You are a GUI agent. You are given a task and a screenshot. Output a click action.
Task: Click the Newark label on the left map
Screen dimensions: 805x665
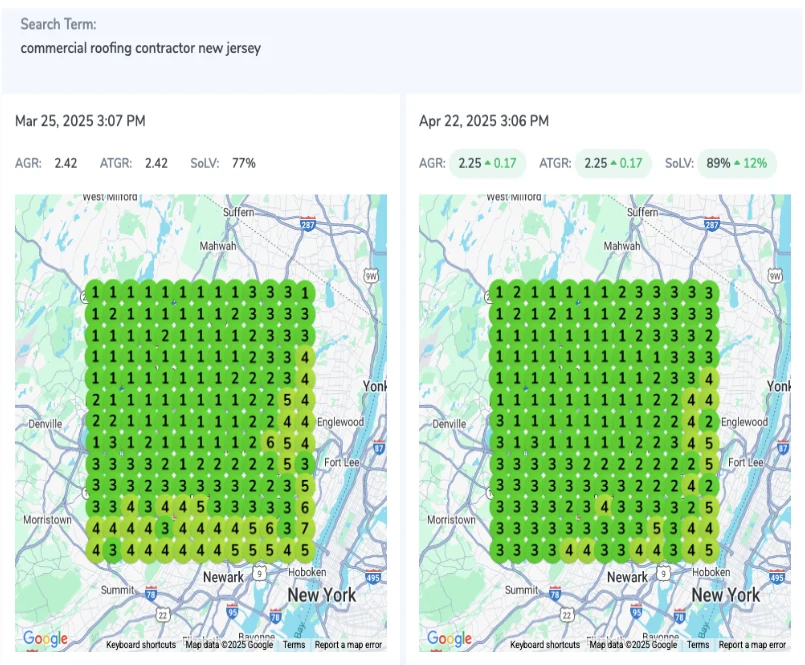pos(223,577)
